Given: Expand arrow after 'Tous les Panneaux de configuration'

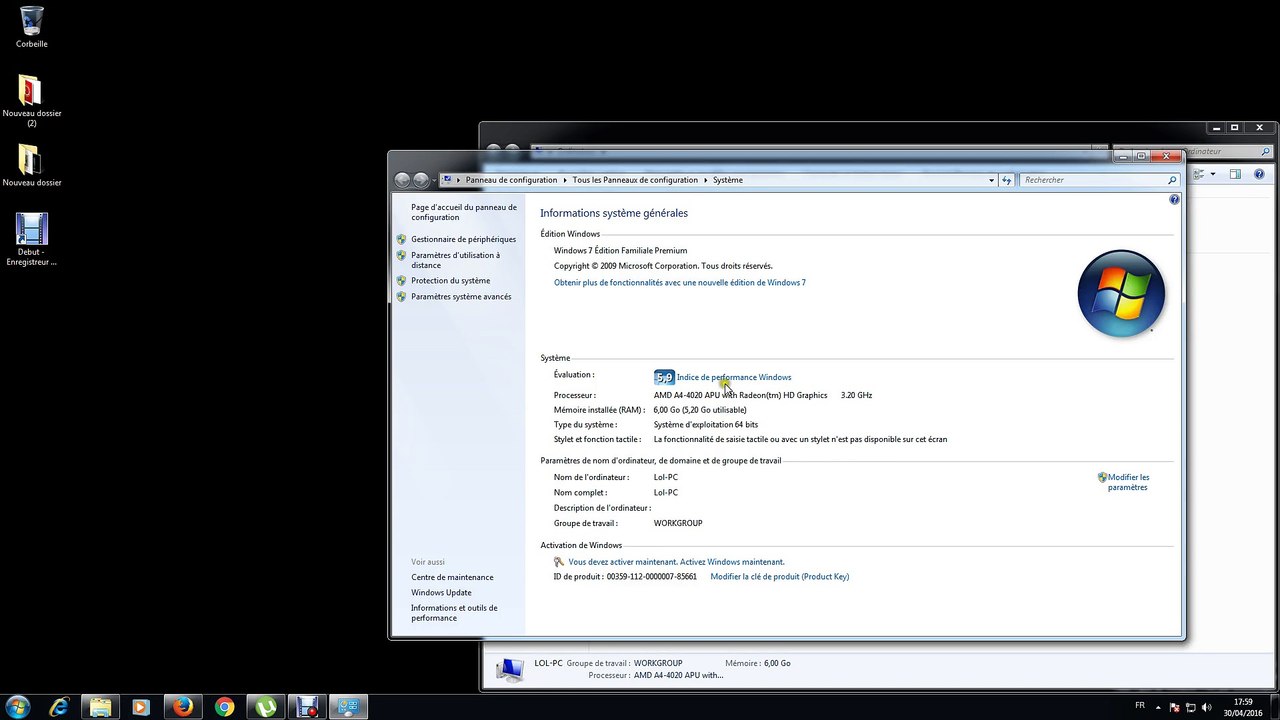Looking at the screenshot, I should [706, 180].
